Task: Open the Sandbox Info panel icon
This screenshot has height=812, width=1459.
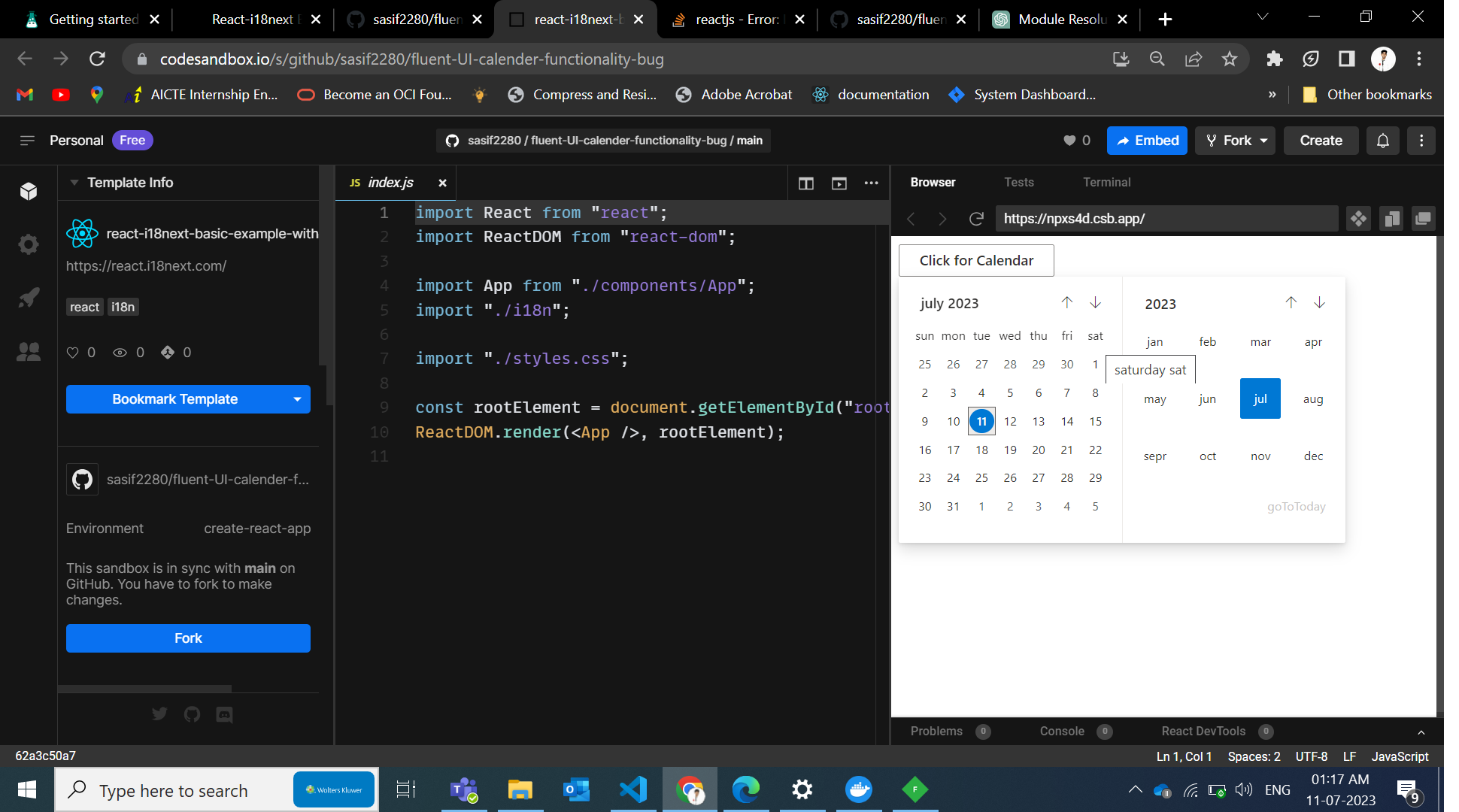Action: (x=28, y=191)
